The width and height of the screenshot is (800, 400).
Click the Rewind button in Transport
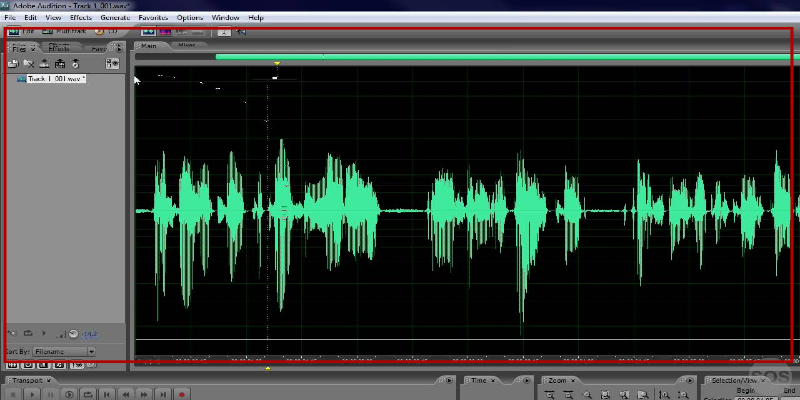[x=126, y=395]
